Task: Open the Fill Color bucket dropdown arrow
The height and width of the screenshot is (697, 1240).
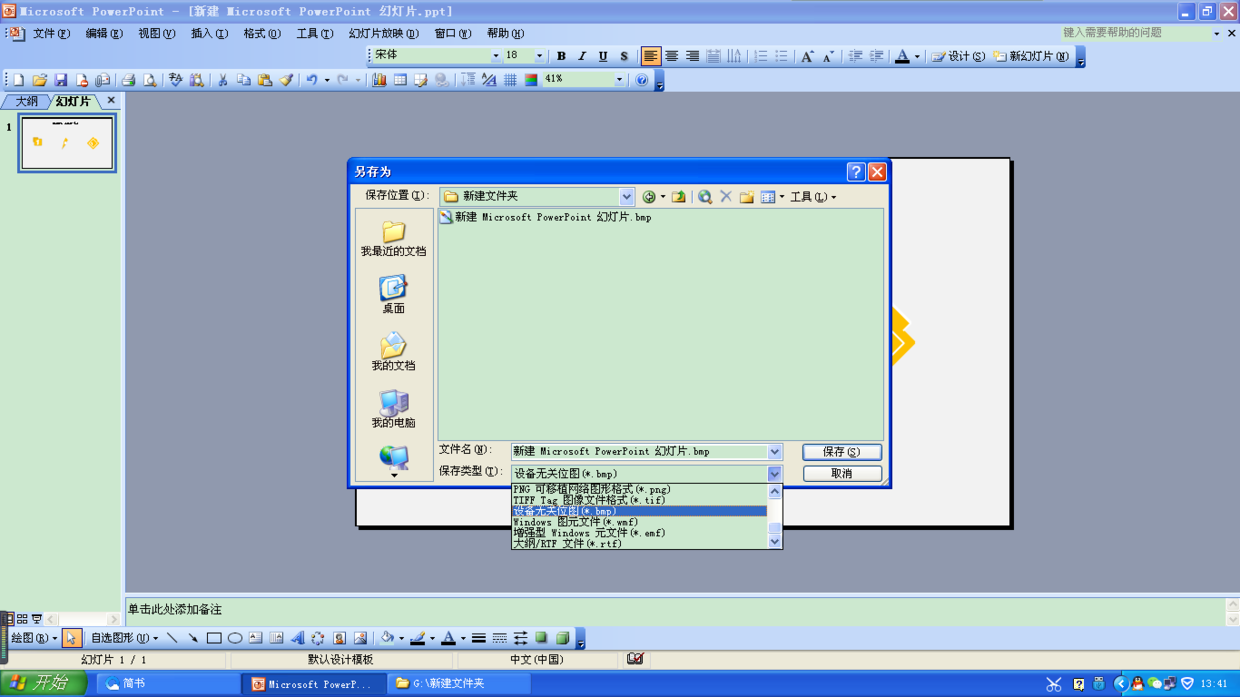Action: 401,638
